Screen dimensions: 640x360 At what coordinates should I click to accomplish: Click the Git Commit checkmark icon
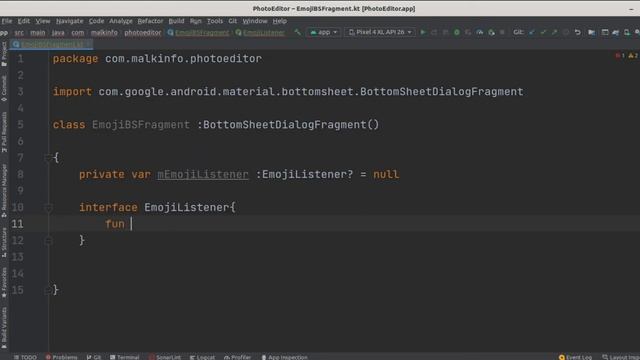coord(543,32)
